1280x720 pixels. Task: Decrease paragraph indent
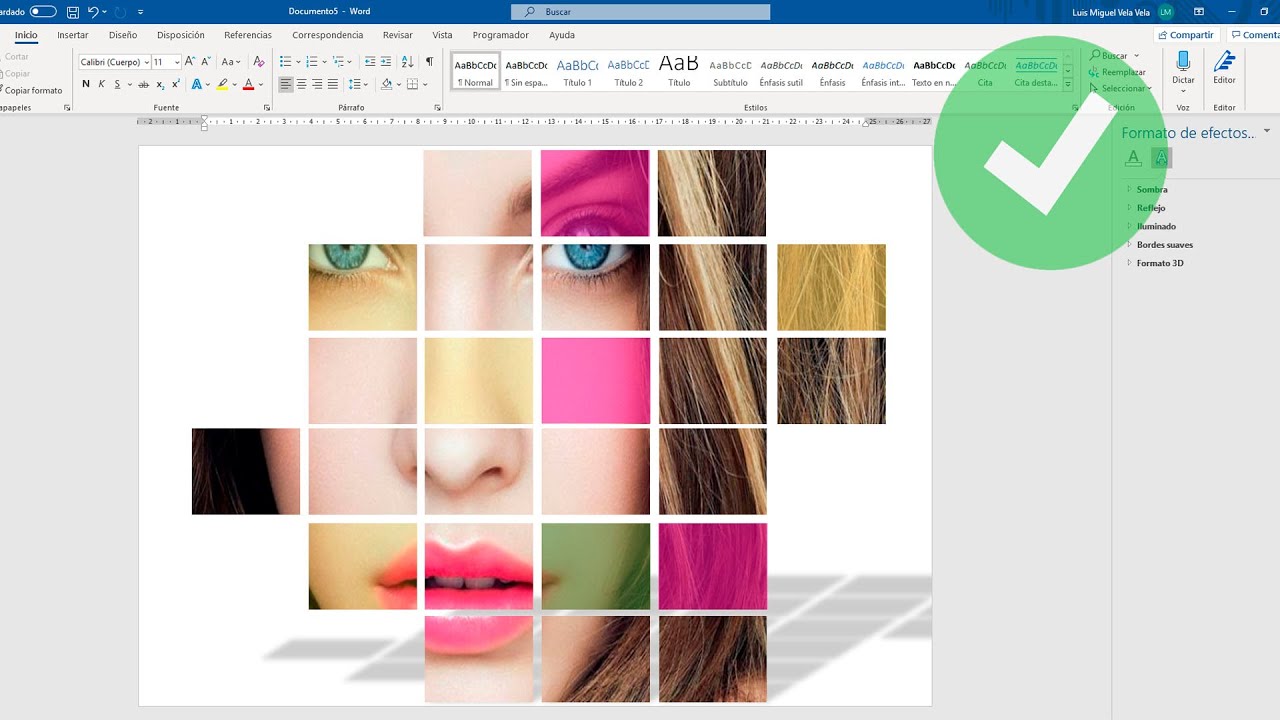[x=370, y=62]
